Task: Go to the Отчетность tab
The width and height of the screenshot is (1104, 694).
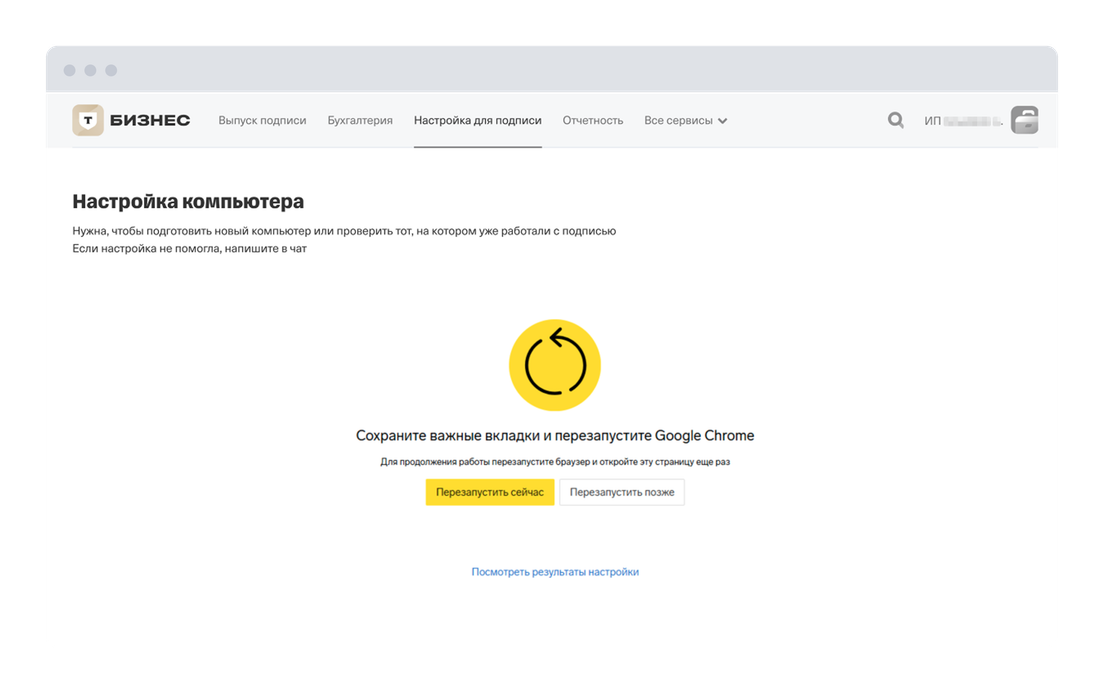Action: (593, 120)
